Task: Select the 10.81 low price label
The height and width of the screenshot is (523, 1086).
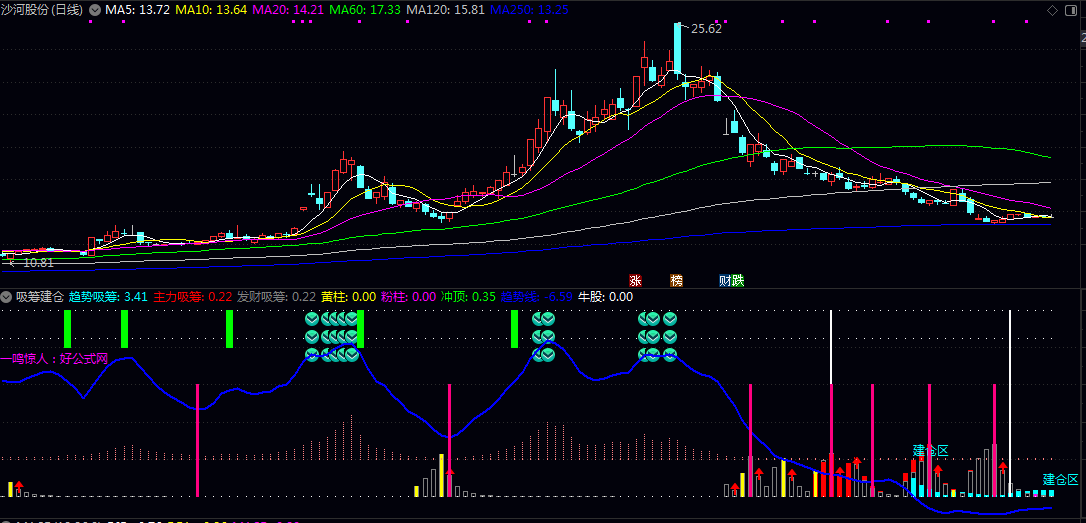Action: 37,263
